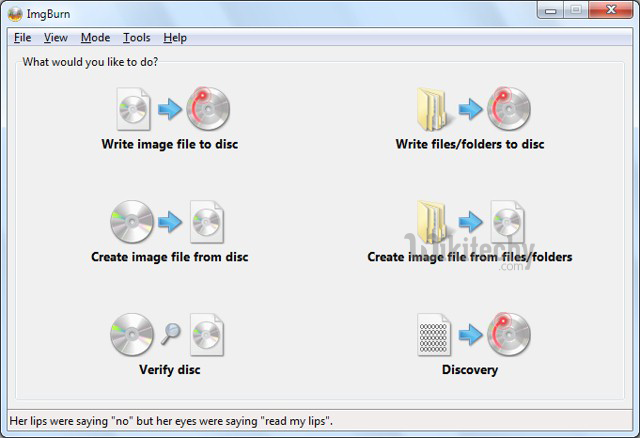Click the image file icon above Write image file to disc
640x438 pixels.
pos(133,109)
